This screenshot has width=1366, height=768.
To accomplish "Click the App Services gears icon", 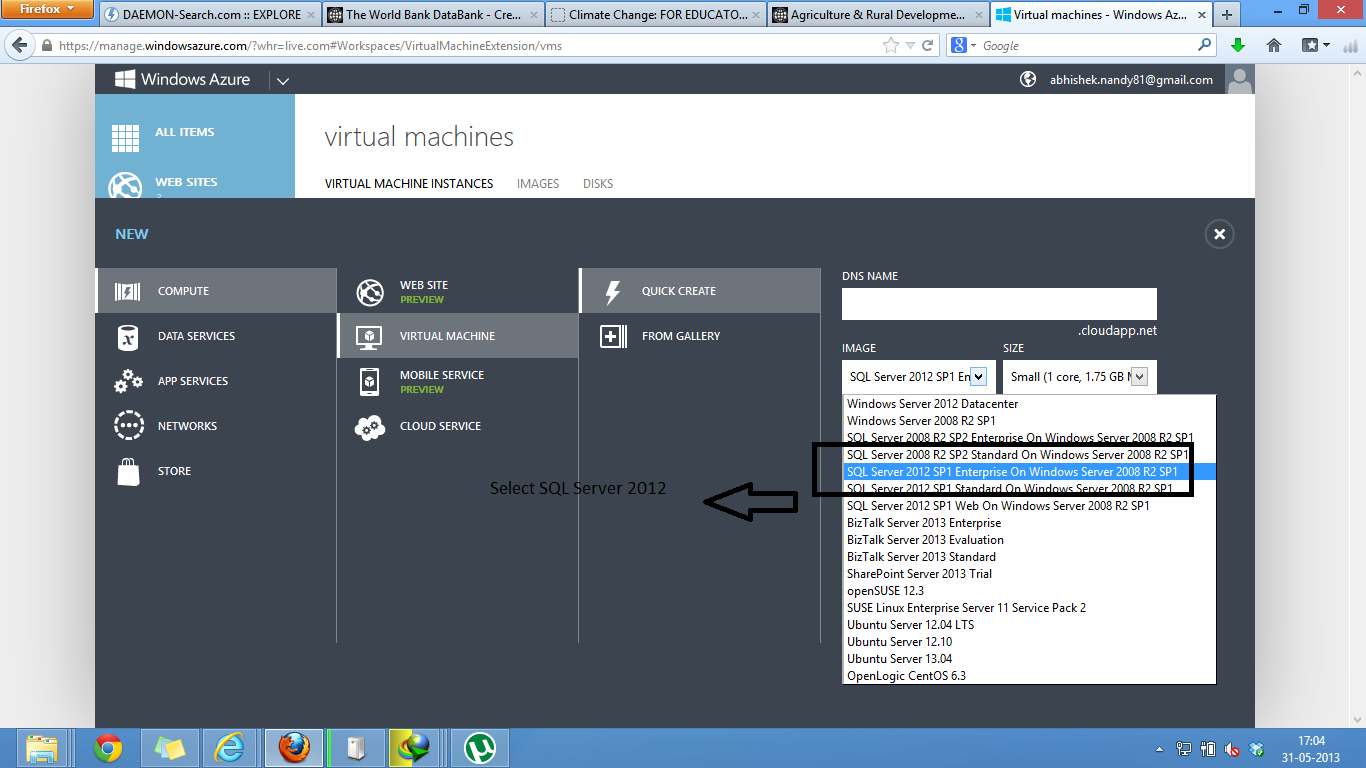I will tap(128, 381).
